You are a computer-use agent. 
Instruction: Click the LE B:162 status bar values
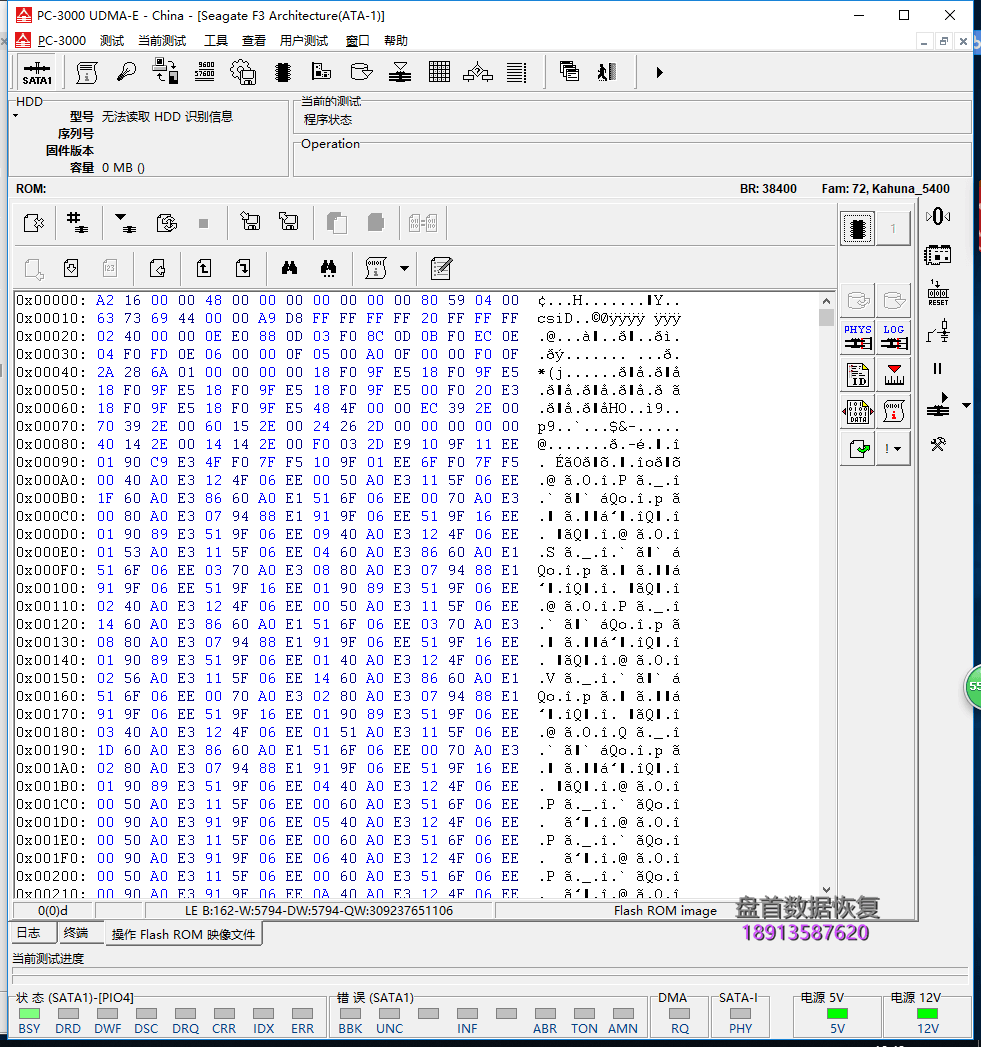[x=319, y=911]
